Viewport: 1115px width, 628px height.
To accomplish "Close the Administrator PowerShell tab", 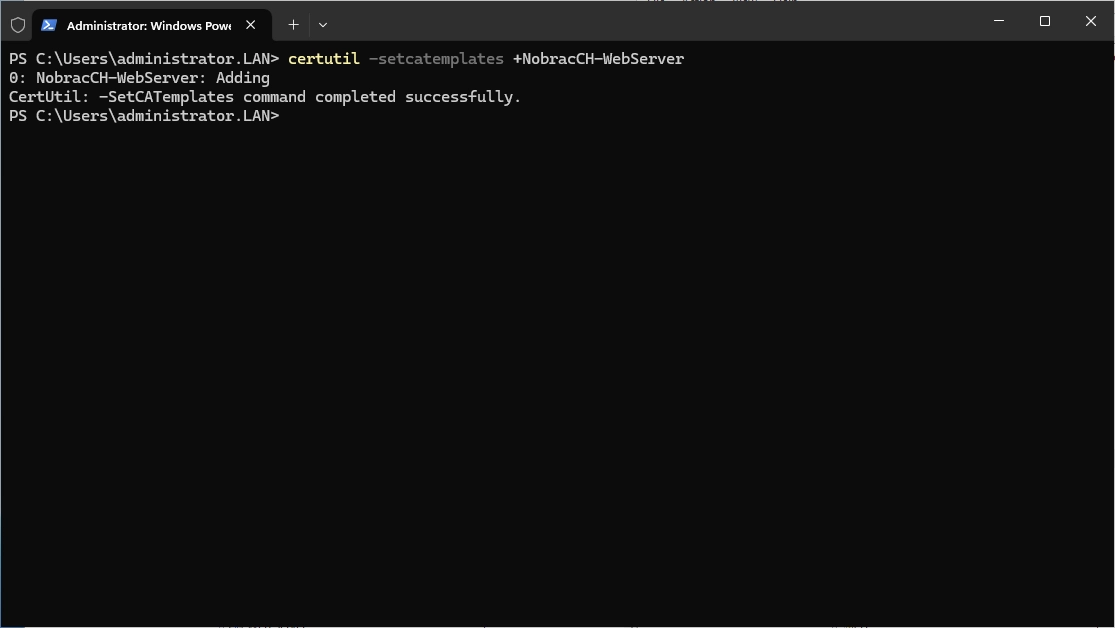I will (x=250, y=25).
